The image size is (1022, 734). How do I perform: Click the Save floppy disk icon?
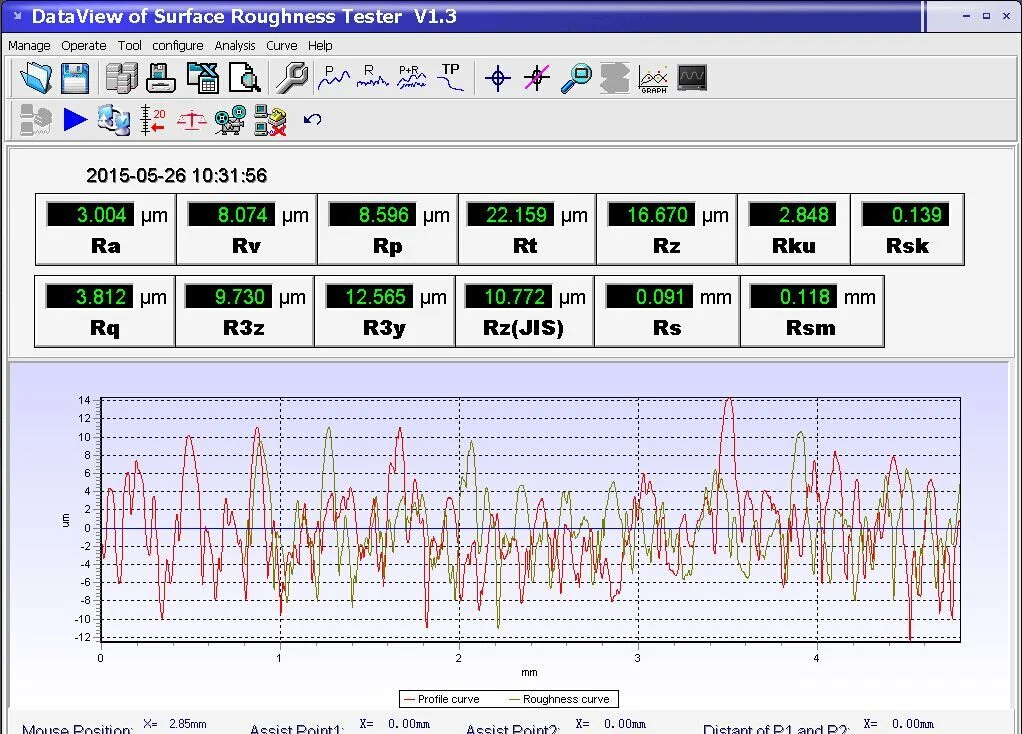[x=75, y=78]
